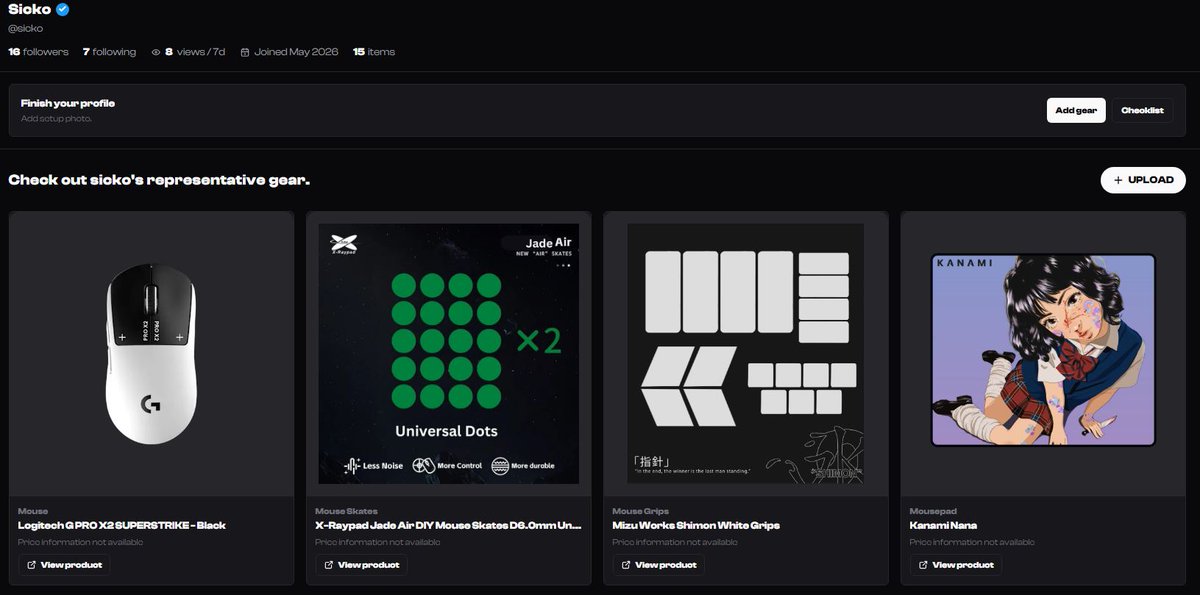This screenshot has width=1200, height=595.
Task: Click the eye icon beside views count
Action: [x=156, y=52]
